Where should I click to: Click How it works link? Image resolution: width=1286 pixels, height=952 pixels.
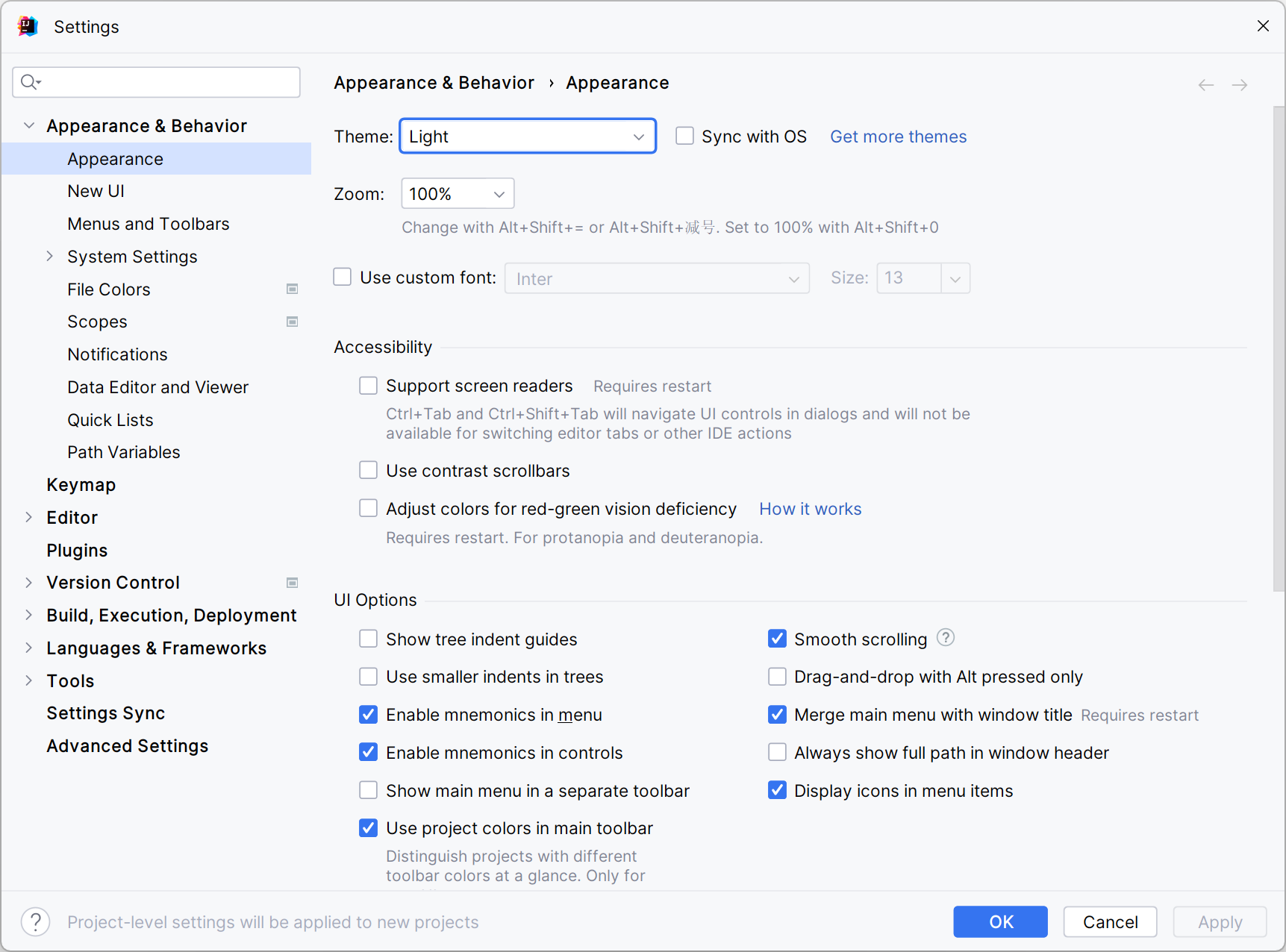[810, 509]
